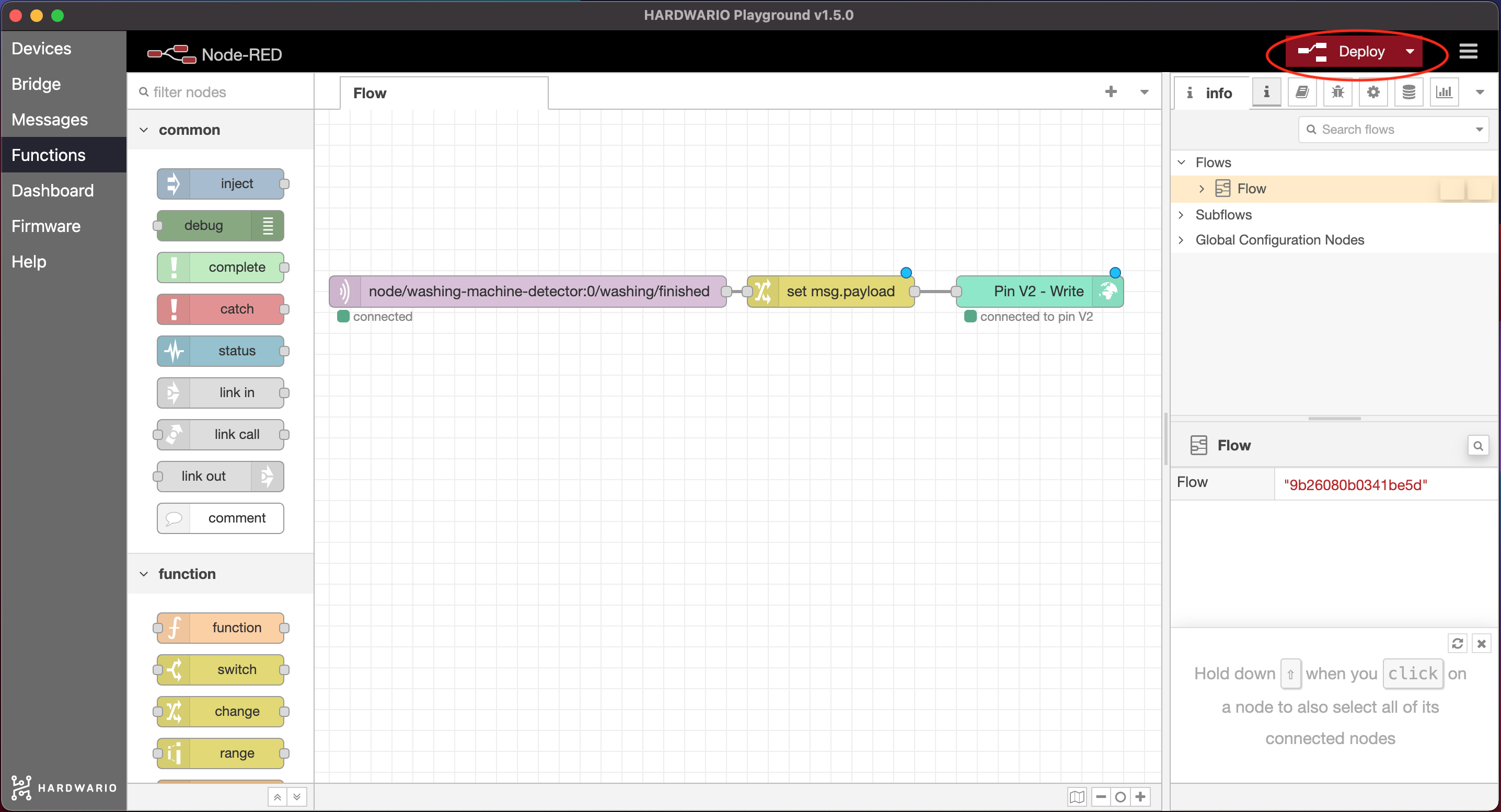The image size is (1501, 812).
Task: Open the help book sidebar tab
Action: [x=1302, y=92]
